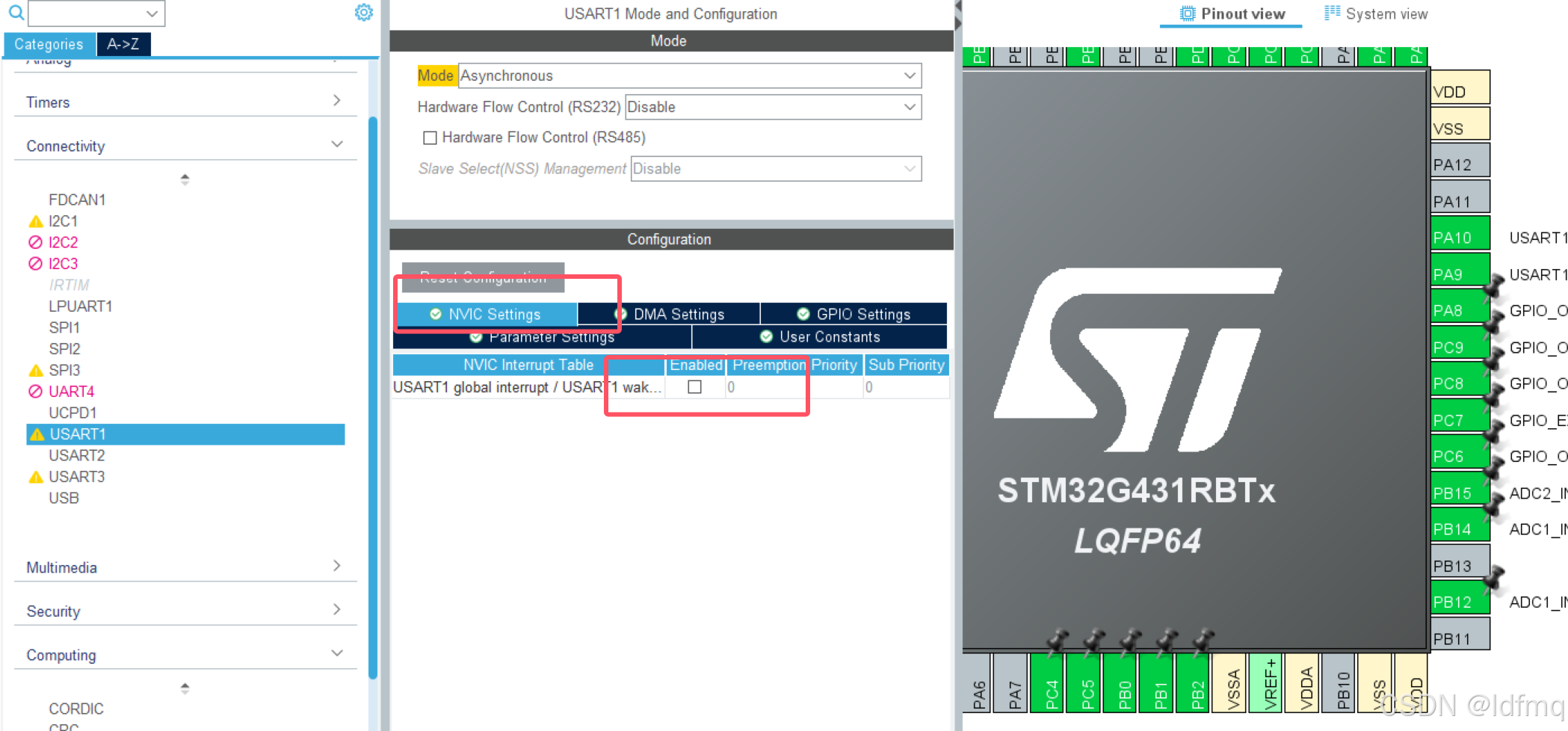Click the prohibited icon beside I2C2
The width and height of the screenshot is (1568, 731).
tap(35, 242)
